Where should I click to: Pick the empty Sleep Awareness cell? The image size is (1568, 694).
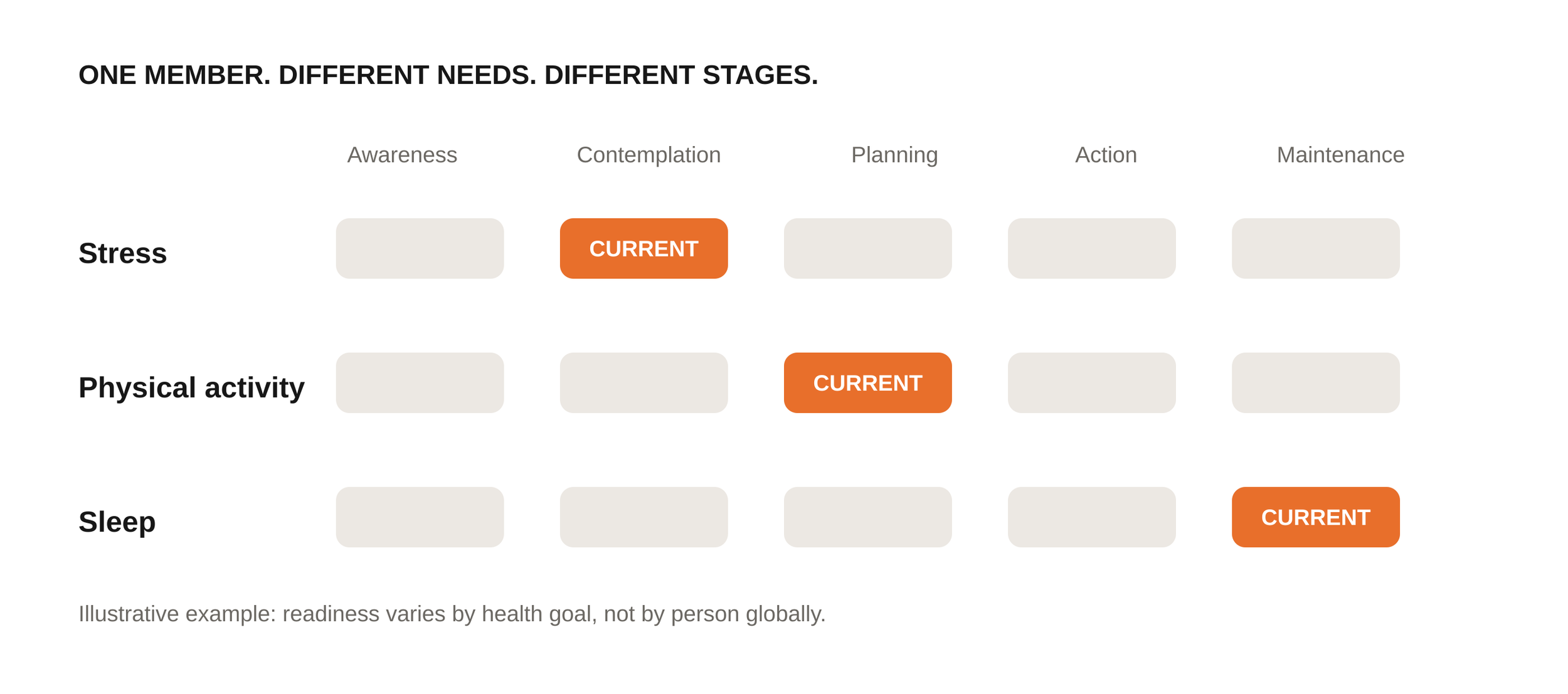pyautogui.click(x=420, y=517)
